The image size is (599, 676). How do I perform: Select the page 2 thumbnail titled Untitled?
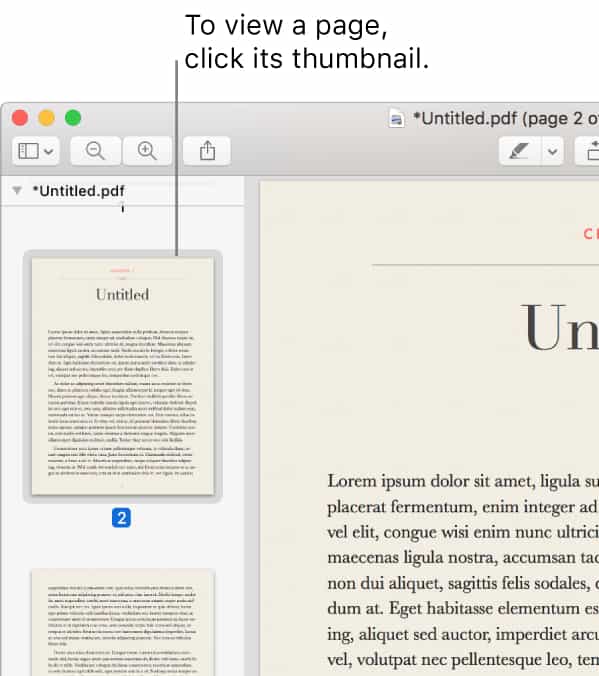click(123, 376)
